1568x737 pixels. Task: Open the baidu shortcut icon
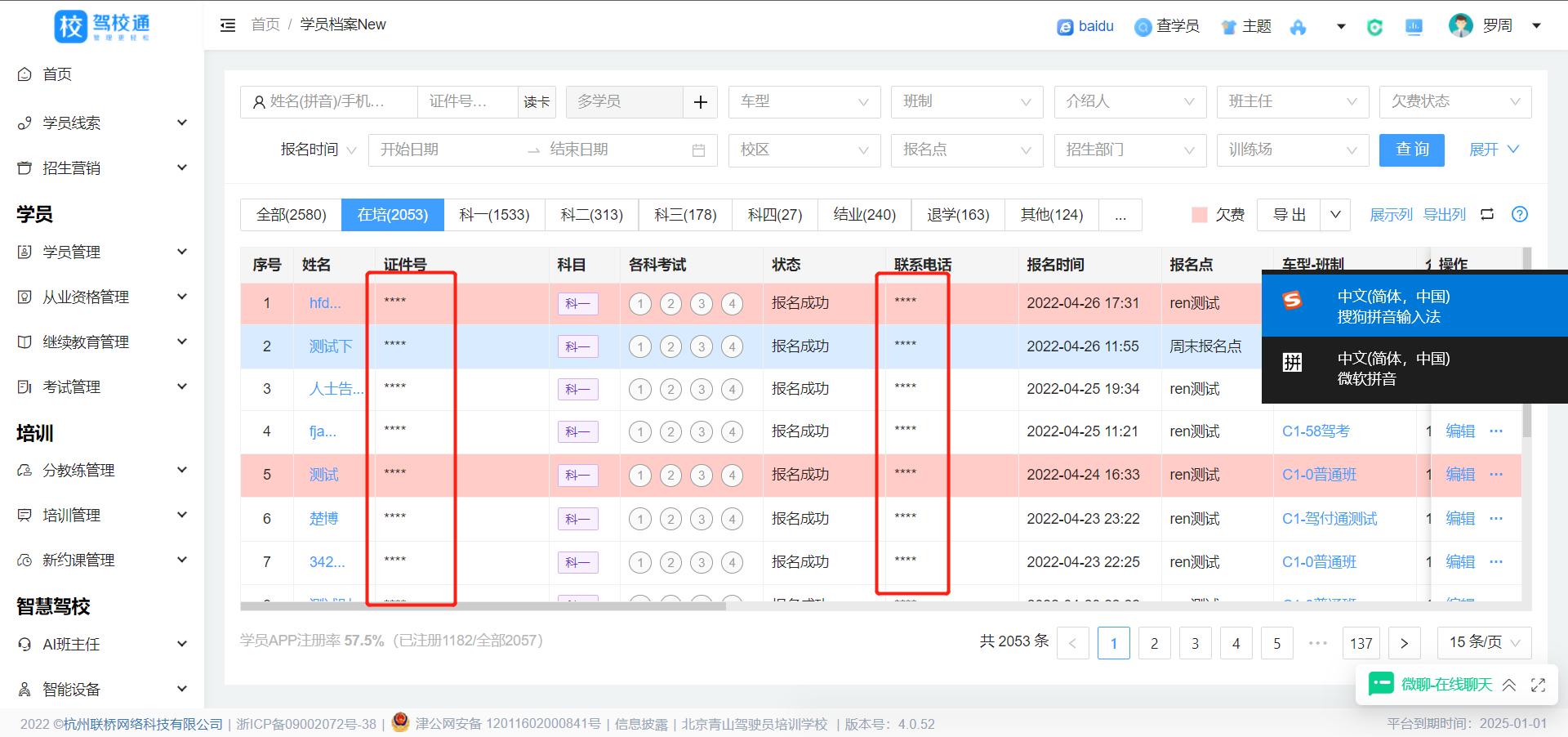tap(1065, 27)
